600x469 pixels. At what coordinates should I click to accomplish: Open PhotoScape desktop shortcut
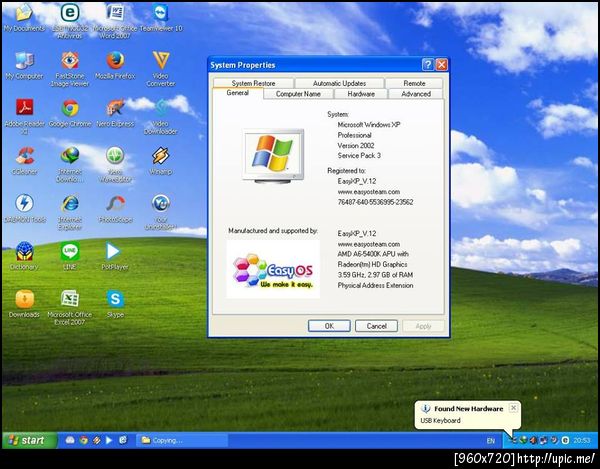click(x=115, y=208)
